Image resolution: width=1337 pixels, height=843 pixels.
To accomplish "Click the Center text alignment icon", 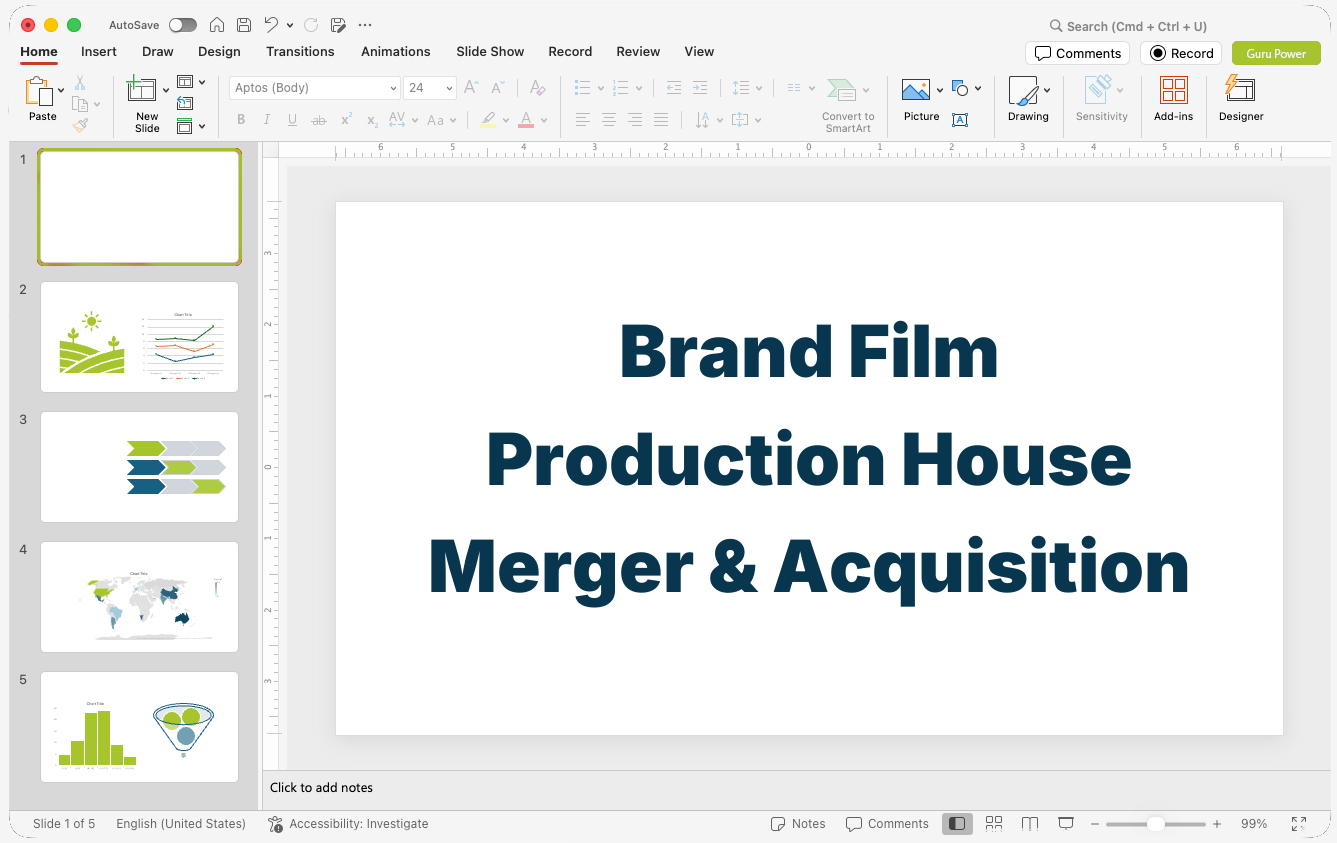I will click(x=609, y=120).
